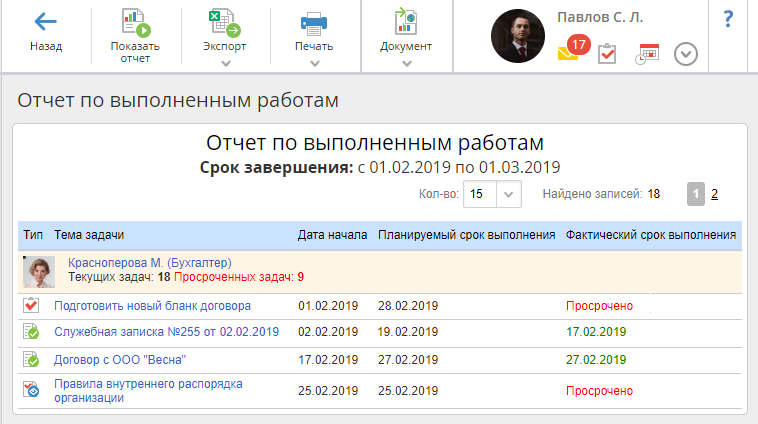Select page 1 pagination button
Image resolution: width=758 pixels, height=424 pixels.
pyautogui.click(x=696, y=194)
